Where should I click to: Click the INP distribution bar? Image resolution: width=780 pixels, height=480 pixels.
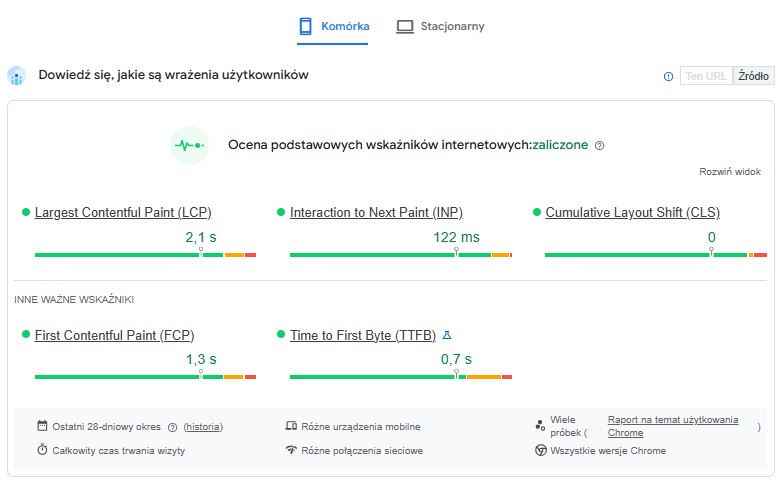(x=401, y=255)
